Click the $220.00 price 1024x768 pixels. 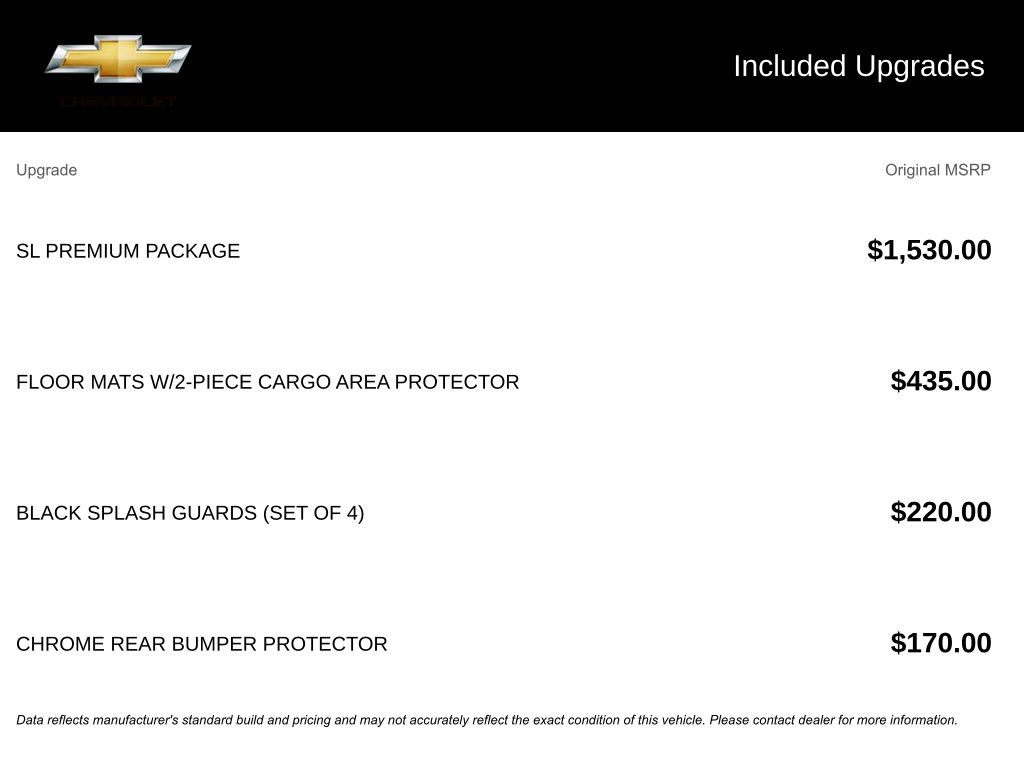pyautogui.click(x=941, y=512)
